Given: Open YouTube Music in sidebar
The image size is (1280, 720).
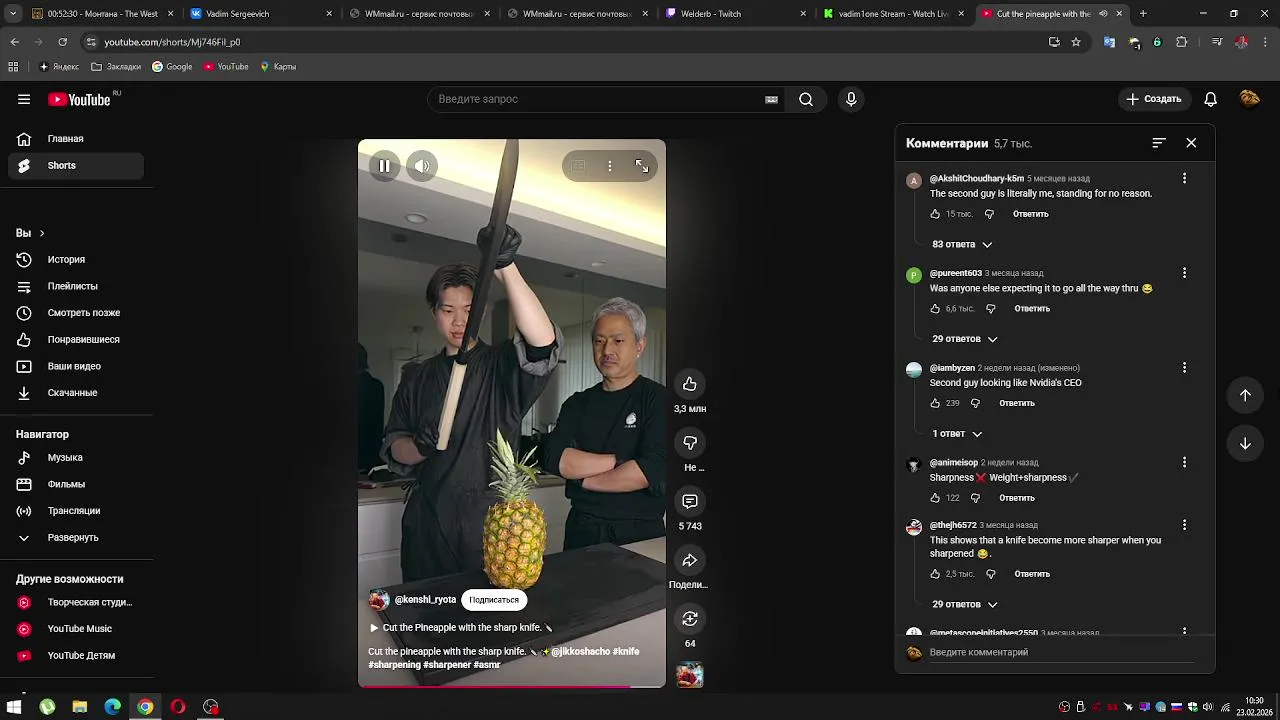Looking at the screenshot, I should 76,629.
